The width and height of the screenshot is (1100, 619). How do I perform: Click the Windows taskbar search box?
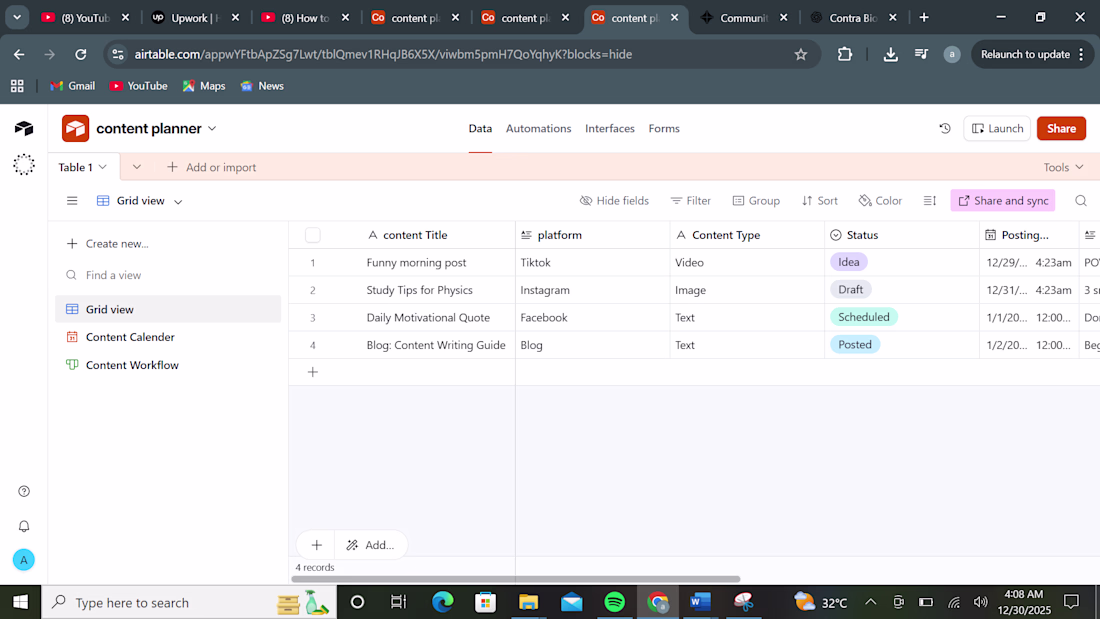click(x=189, y=602)
